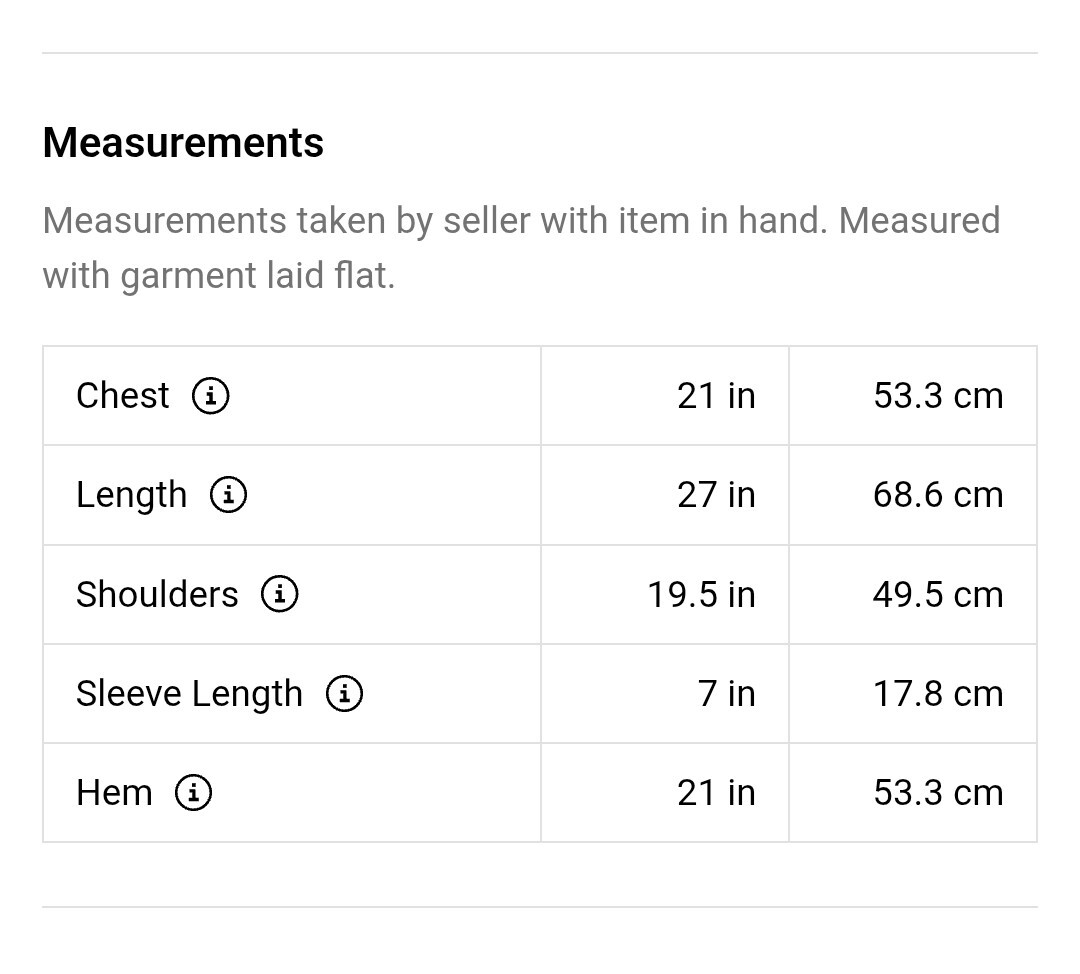Click the Hem info icon
This screenshot has width=1080, height=974.
click(x=193, y=793)
